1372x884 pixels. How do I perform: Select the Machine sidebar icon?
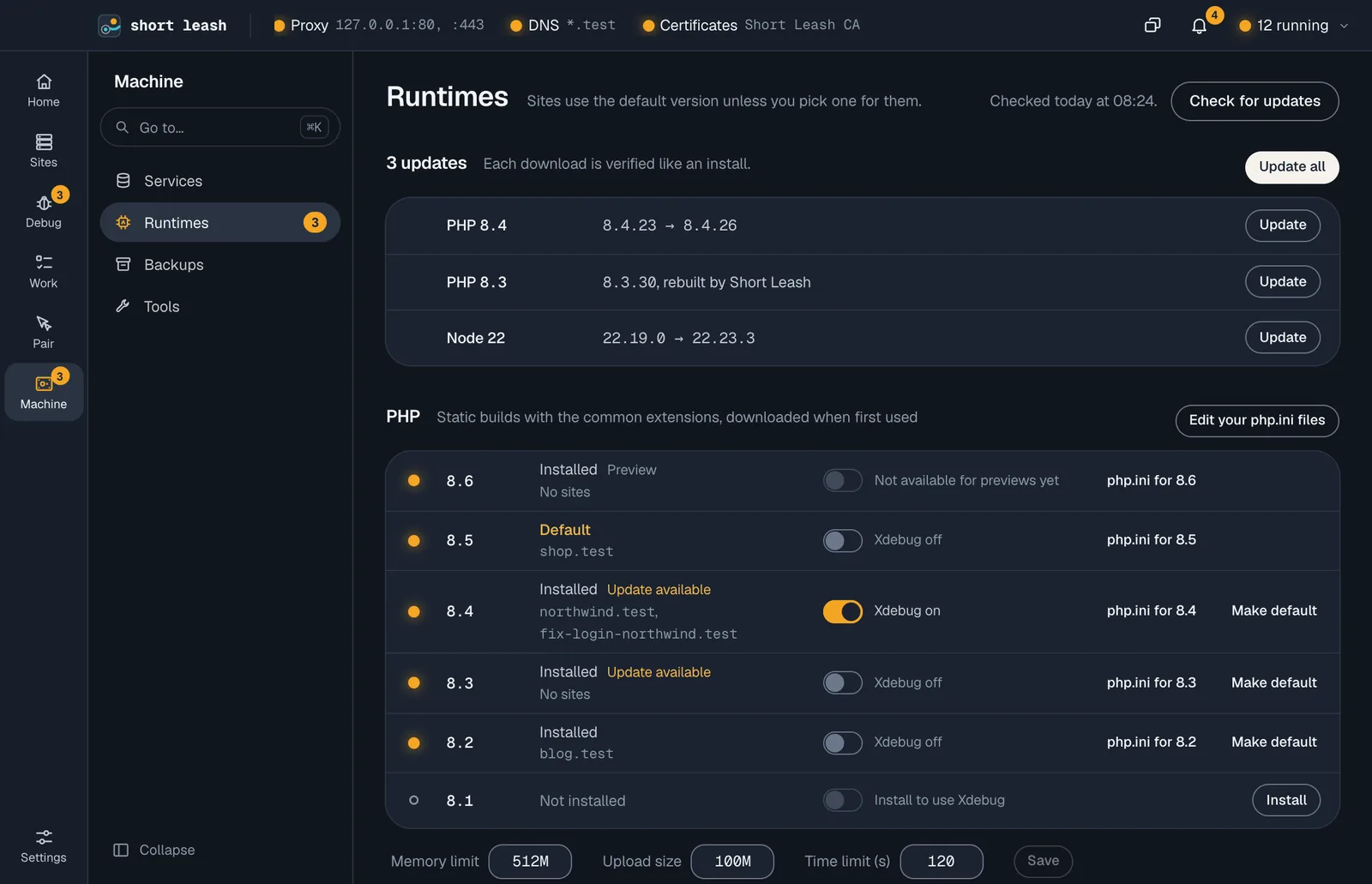click(x=44, y=392)
